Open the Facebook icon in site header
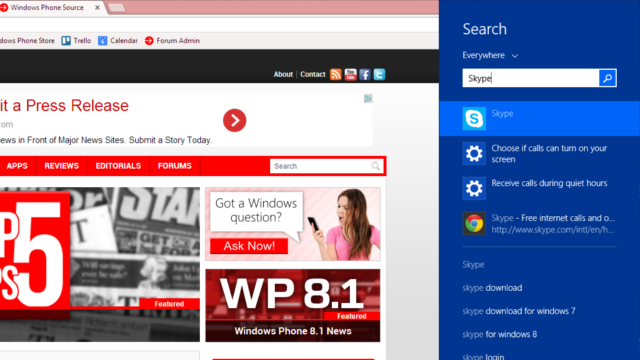The height and width of the screenshot is (360, 640). pos(365,74)
